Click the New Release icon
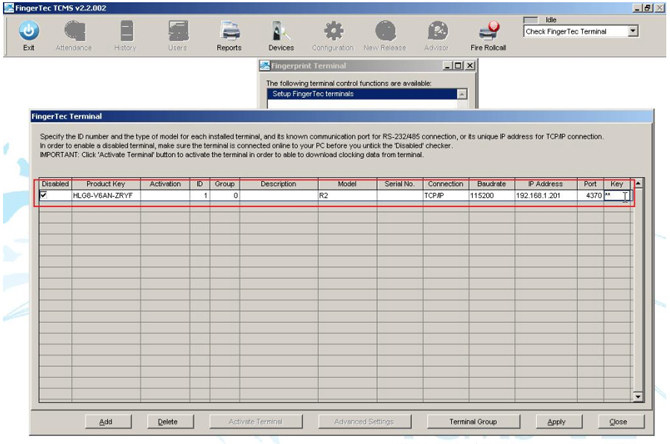The height and width of the screenshot is (444, 670). (x=385, y=31)
